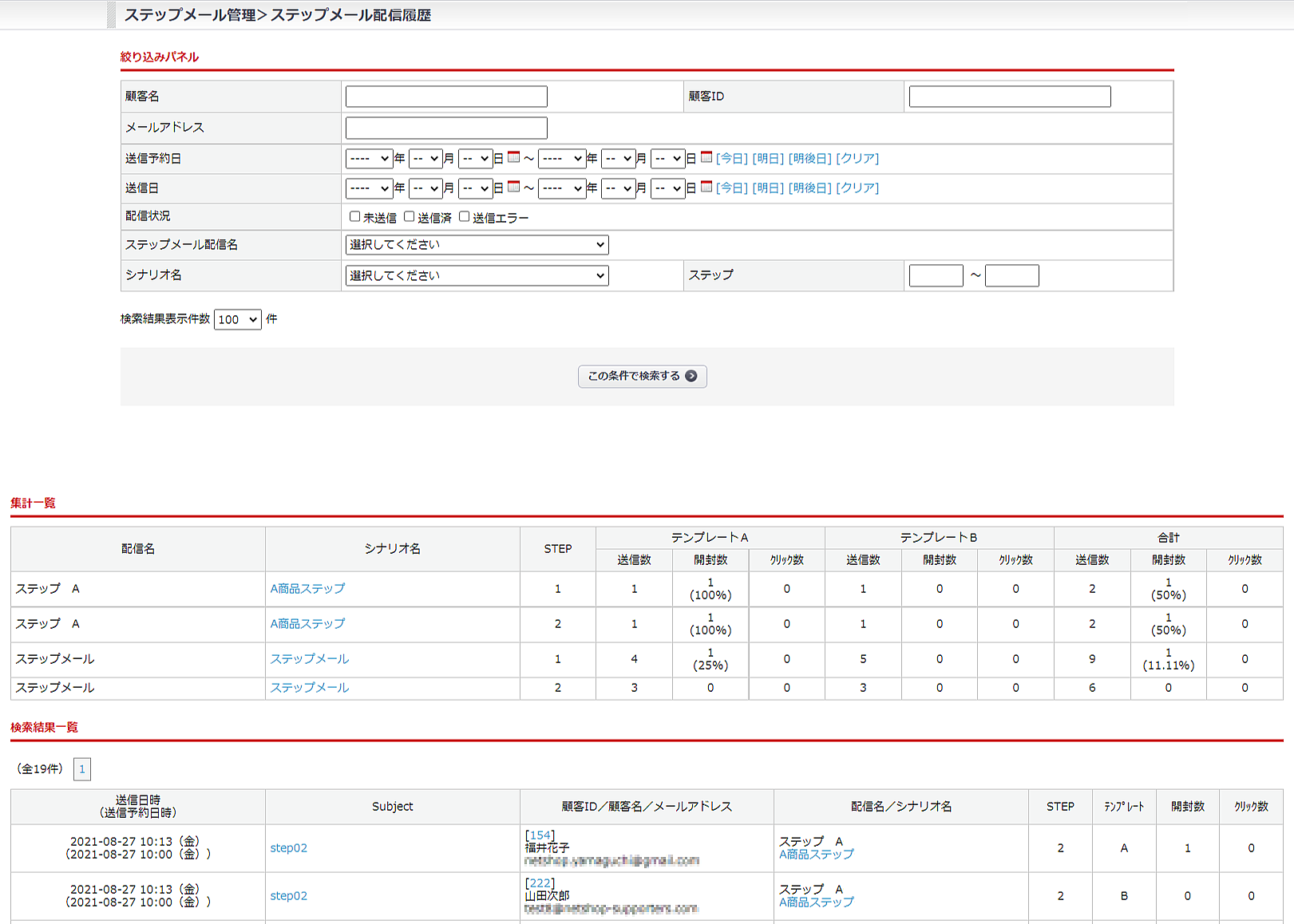Open customer ID [154] link

pos(540,835)
